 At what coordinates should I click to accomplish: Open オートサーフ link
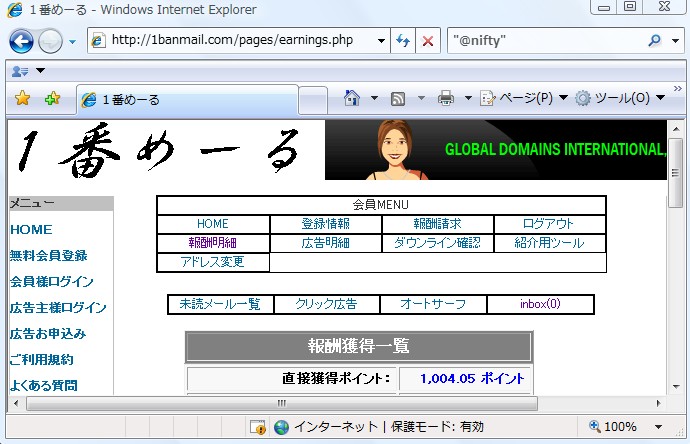(433, 304)
